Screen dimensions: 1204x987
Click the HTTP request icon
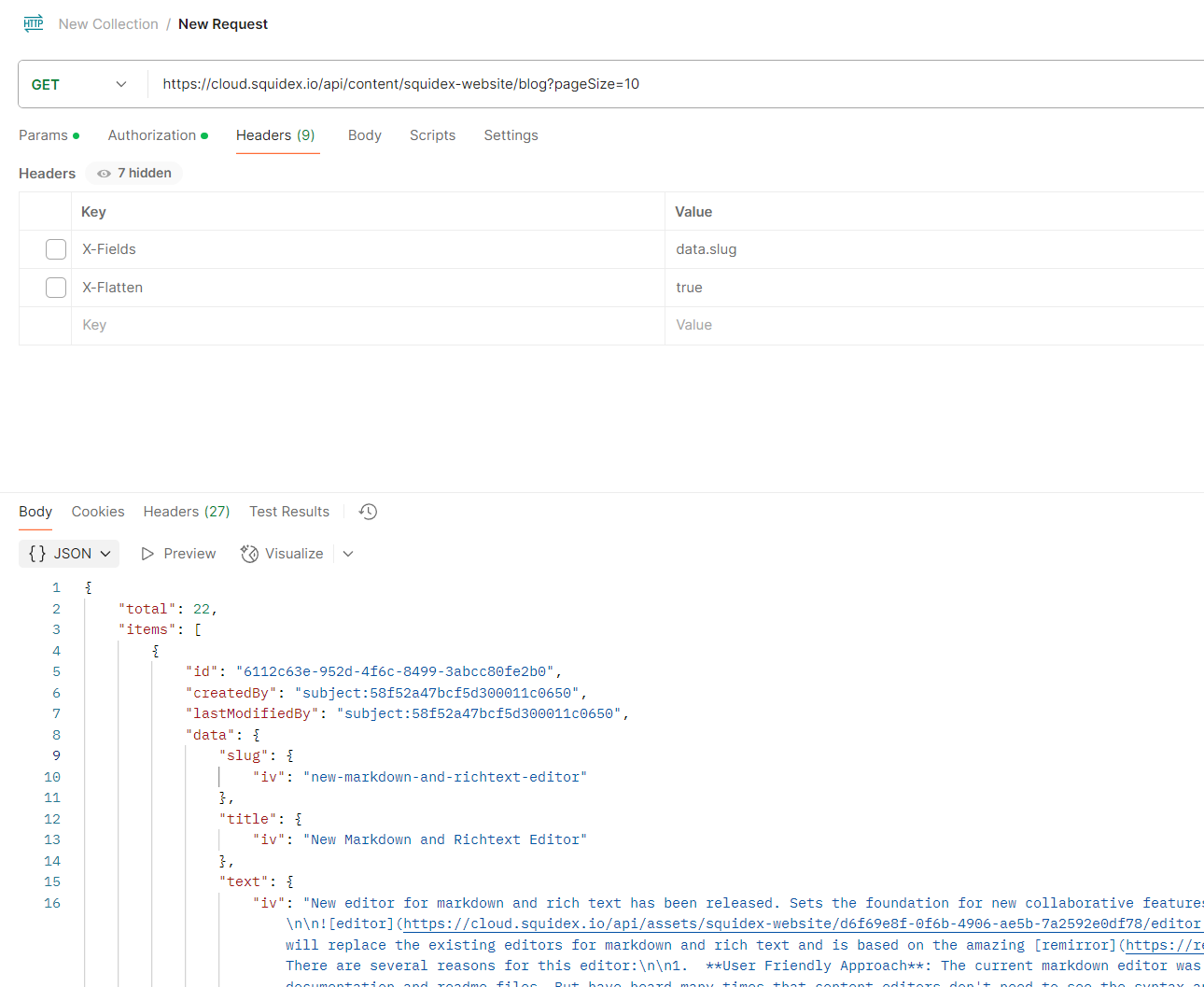34,23
